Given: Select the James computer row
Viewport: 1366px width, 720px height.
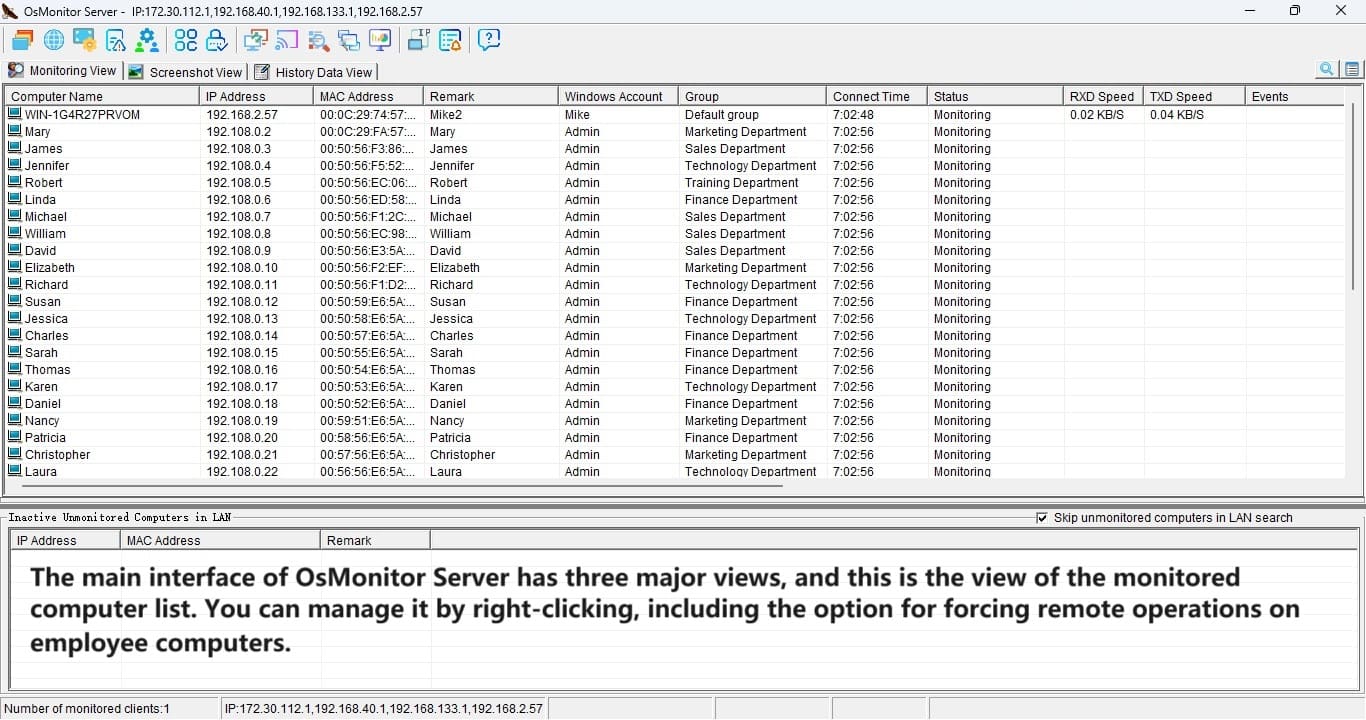Looking at the screenshot, I should pos(675,148).
